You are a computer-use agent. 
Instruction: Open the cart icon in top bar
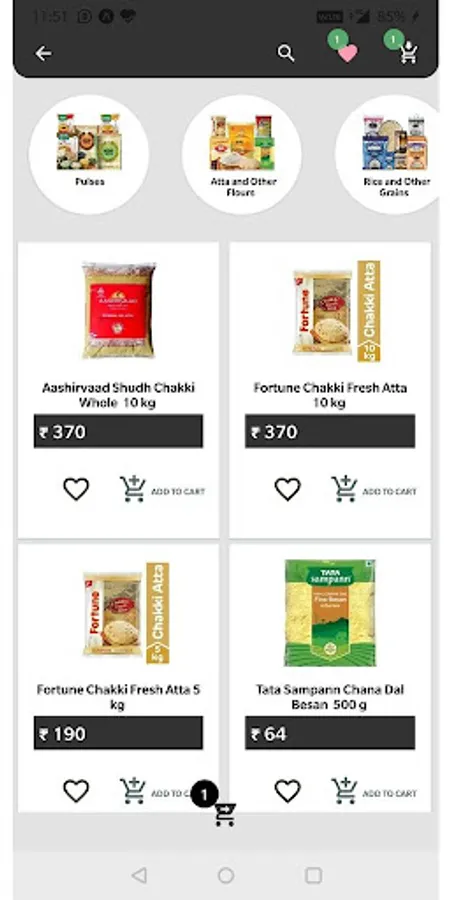coord(409,53)
